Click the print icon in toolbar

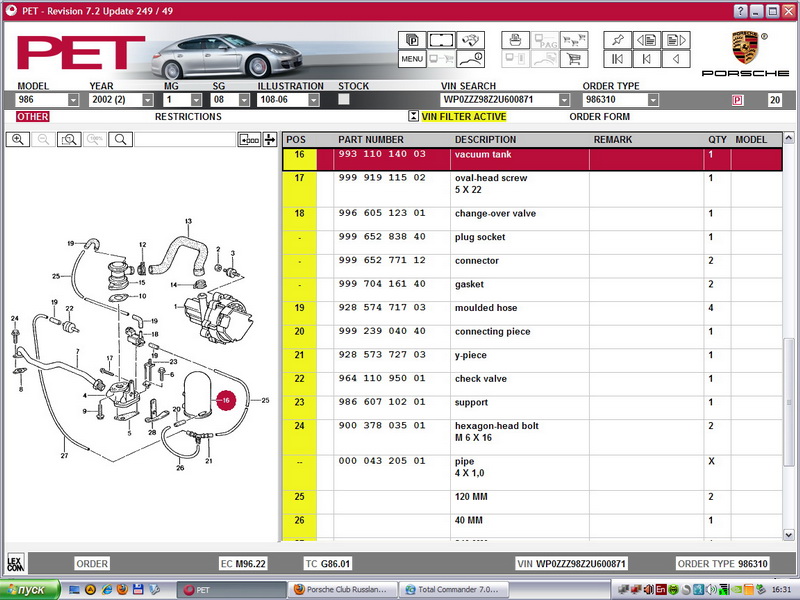tap(515, 40)
